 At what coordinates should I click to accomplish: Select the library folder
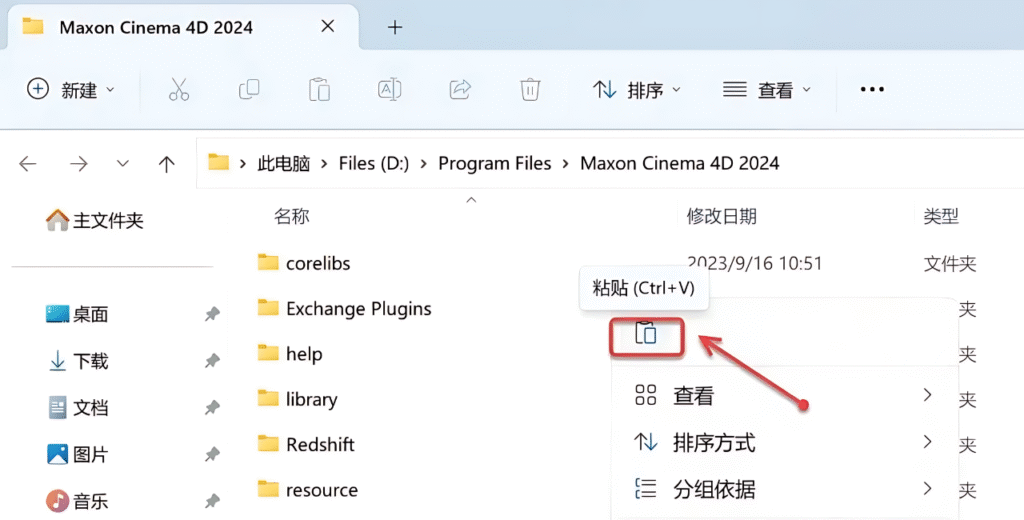(x=297, y=399)
